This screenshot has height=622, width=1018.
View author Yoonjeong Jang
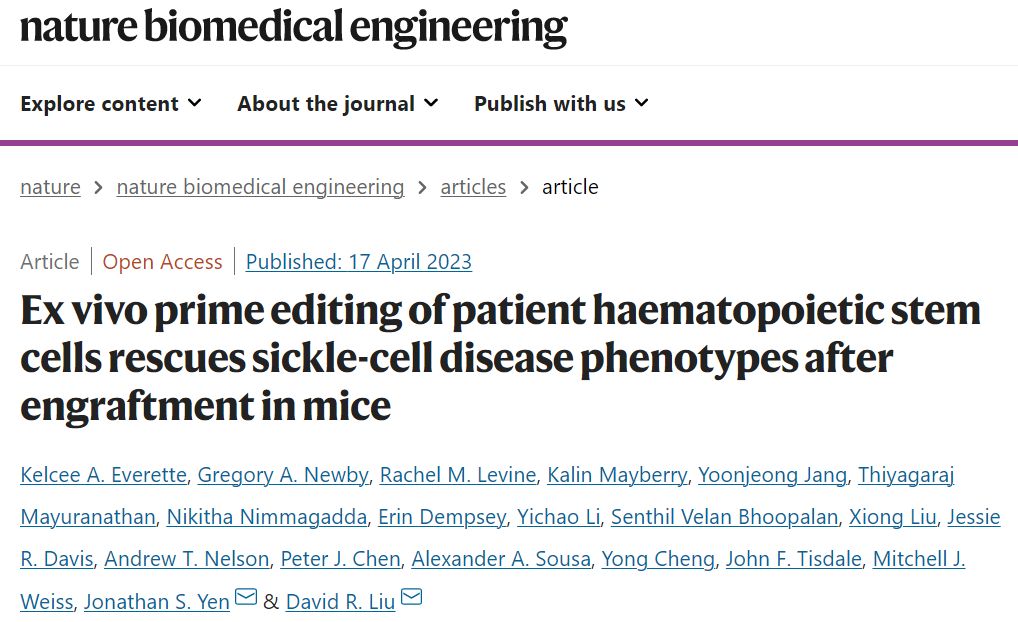pos(772,475)
